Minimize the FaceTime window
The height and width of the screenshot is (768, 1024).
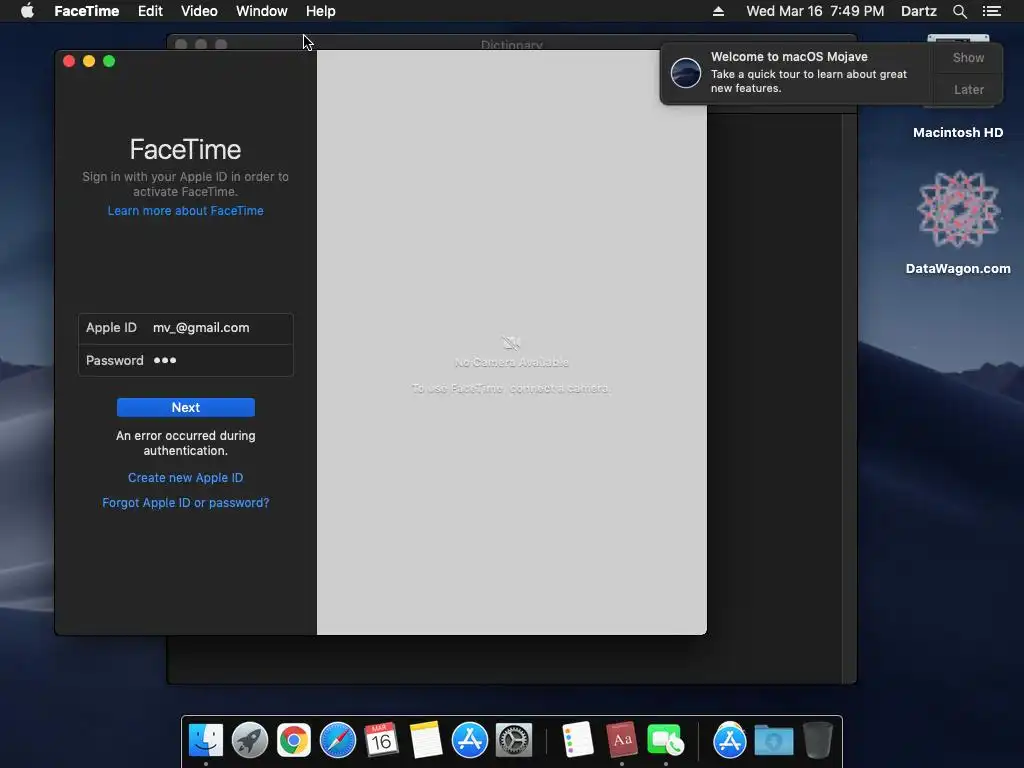(x=89, y=61)
